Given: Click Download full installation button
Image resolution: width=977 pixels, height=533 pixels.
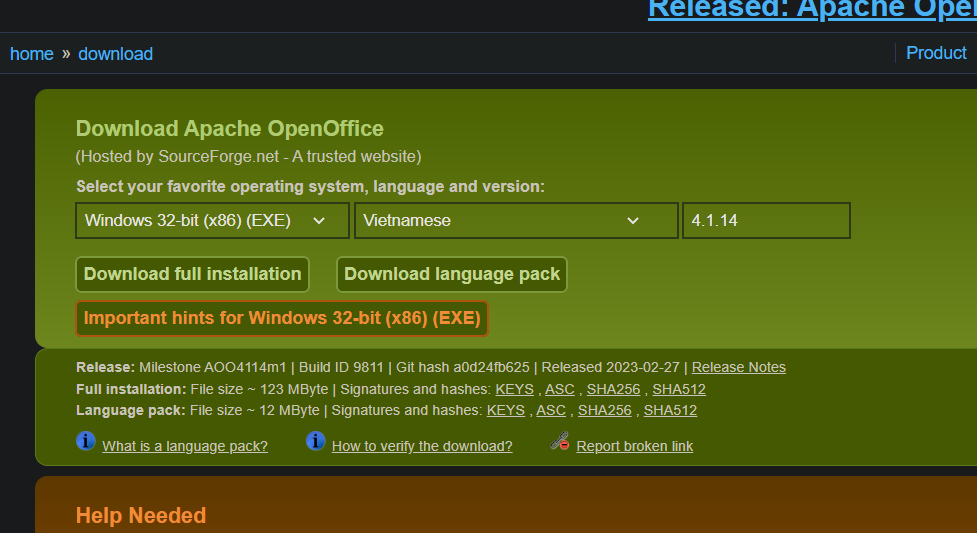Looking at the screenshot, I should click(x=193, y=274).
